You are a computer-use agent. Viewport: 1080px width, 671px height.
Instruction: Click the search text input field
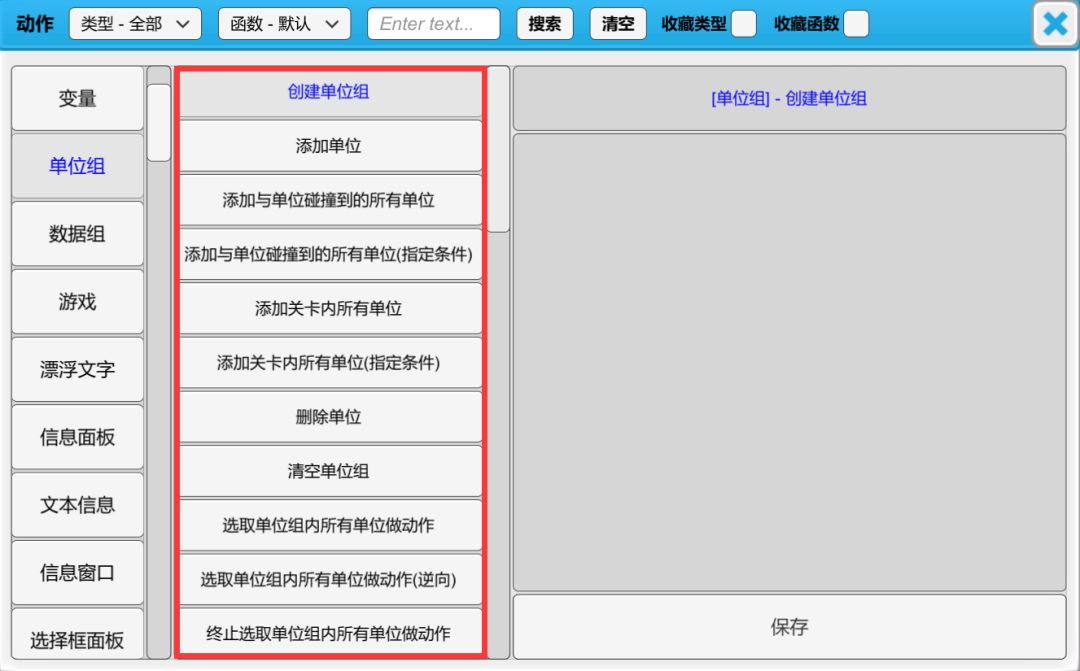433,24
